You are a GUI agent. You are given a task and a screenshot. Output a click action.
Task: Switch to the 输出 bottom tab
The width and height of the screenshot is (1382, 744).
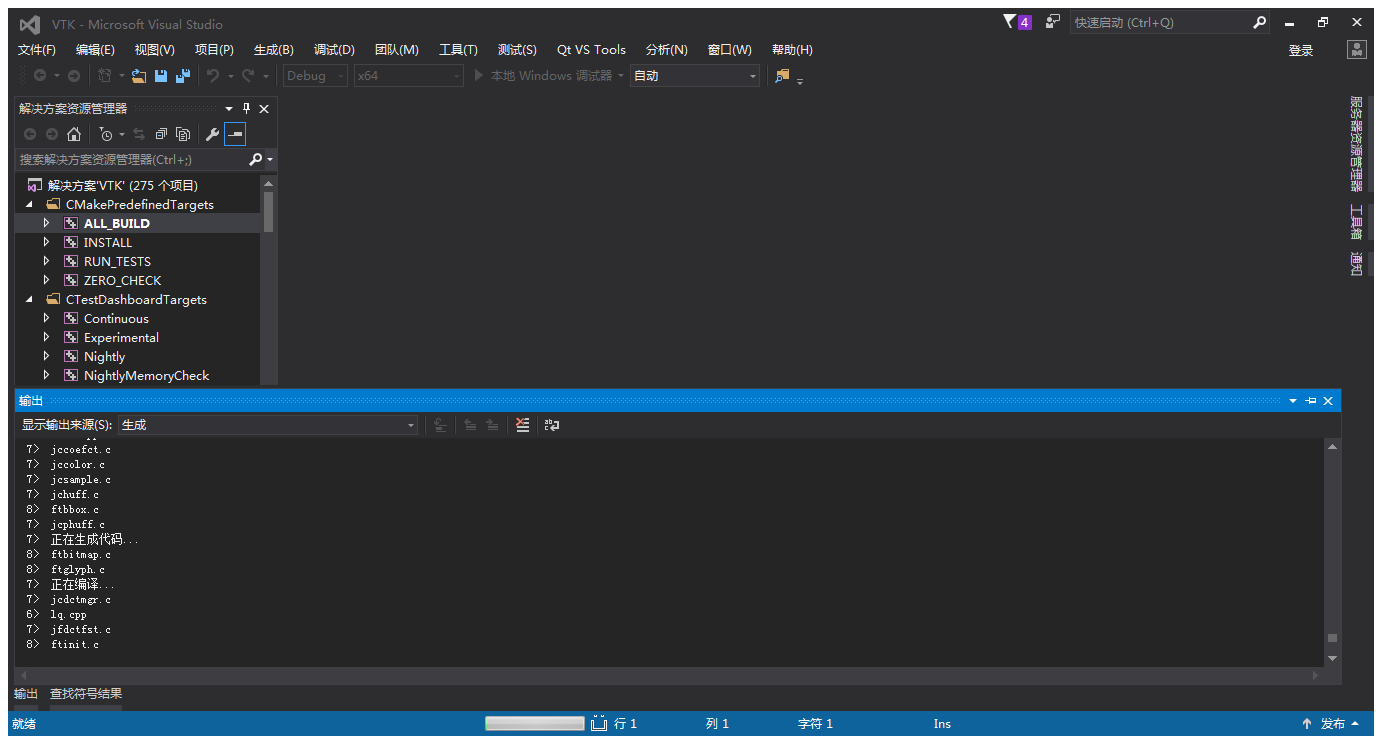(x=26, y=694)
